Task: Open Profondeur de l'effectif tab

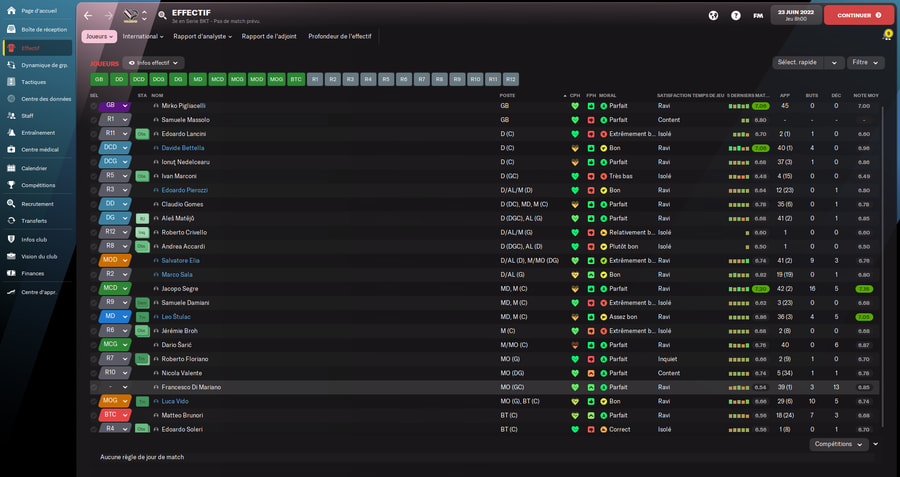Action: pos(340,36)
